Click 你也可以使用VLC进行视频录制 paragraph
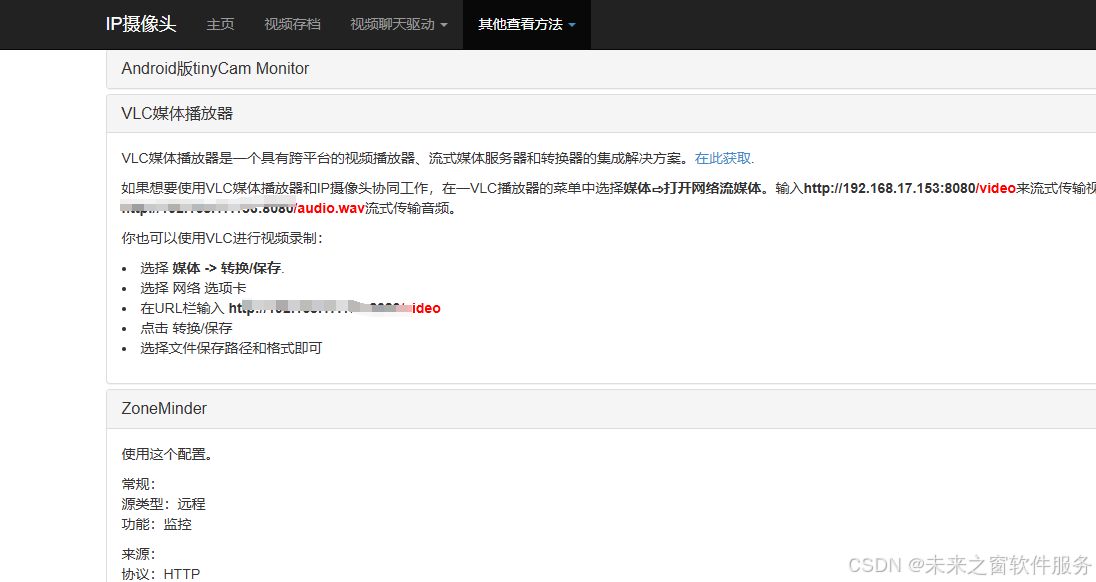Screen dimensions: 1096x582 pyautogui.click(x=222, y=238)
